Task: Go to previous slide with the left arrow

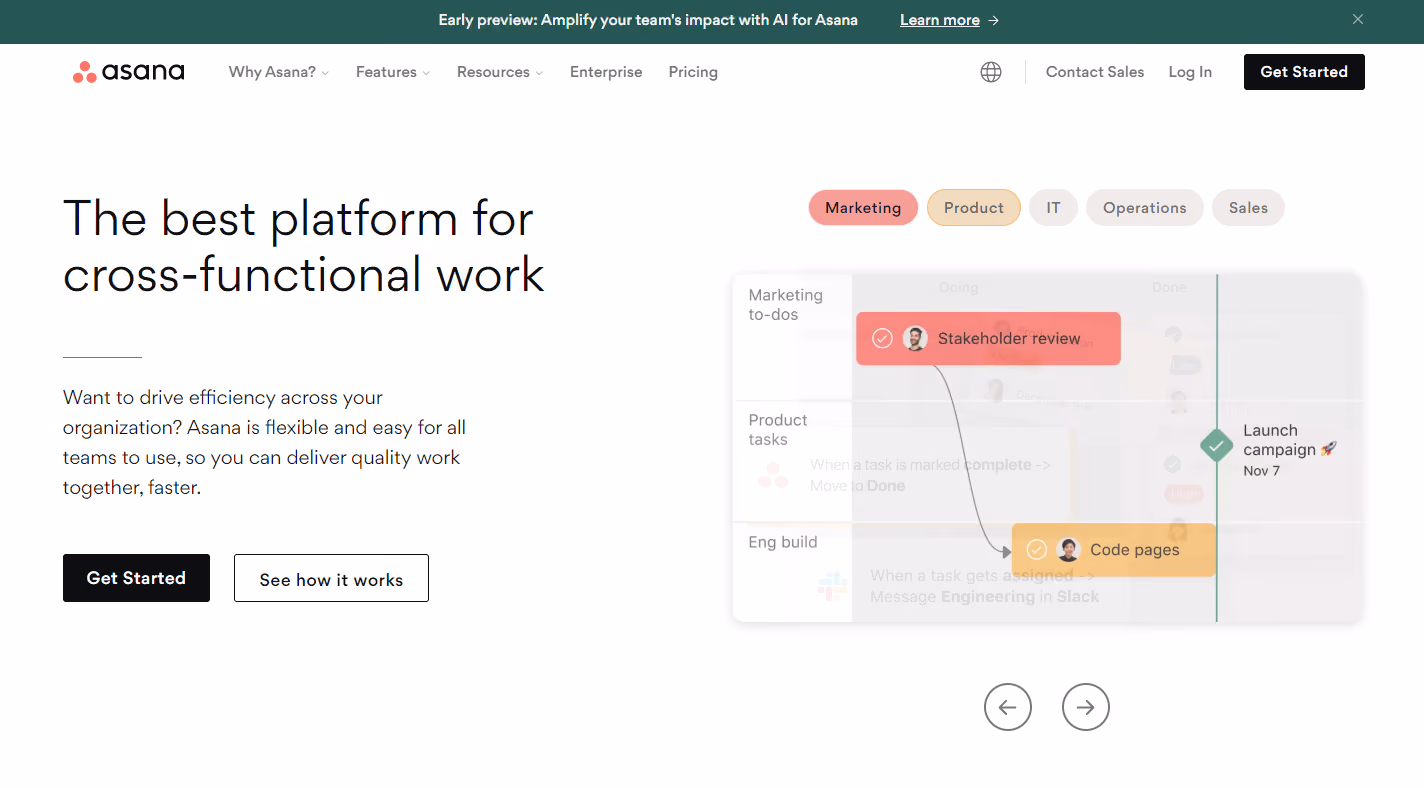Action: tap(1007, 707)
